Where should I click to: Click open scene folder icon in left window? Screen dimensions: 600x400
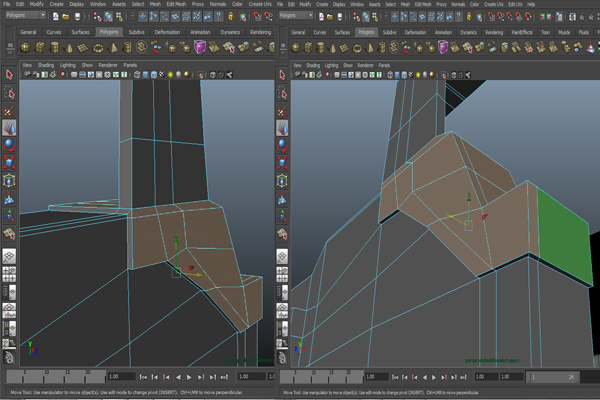(x=66, y=16)
